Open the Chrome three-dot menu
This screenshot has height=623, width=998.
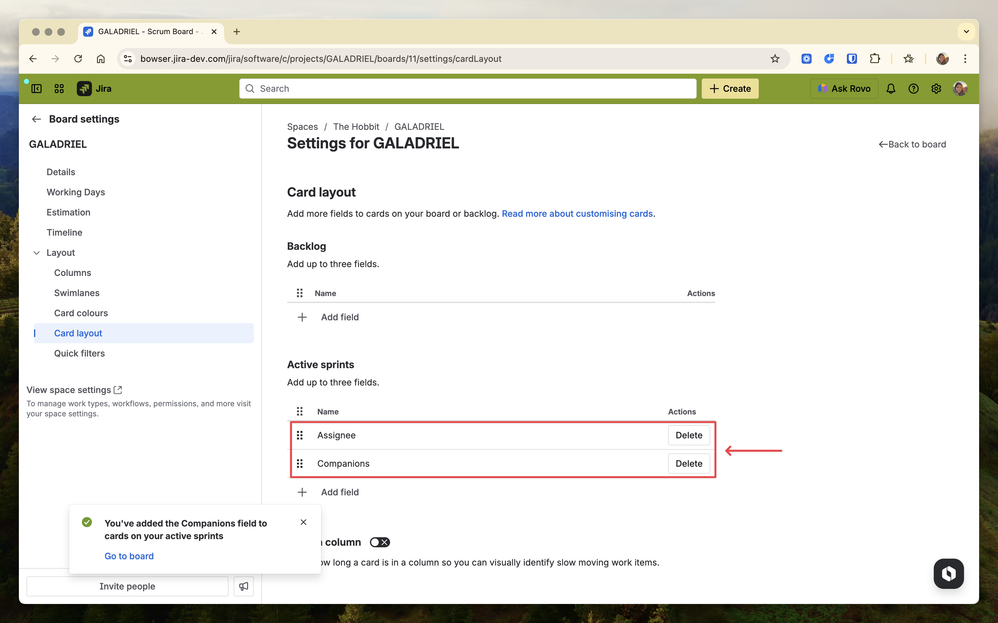click(965, 59)
